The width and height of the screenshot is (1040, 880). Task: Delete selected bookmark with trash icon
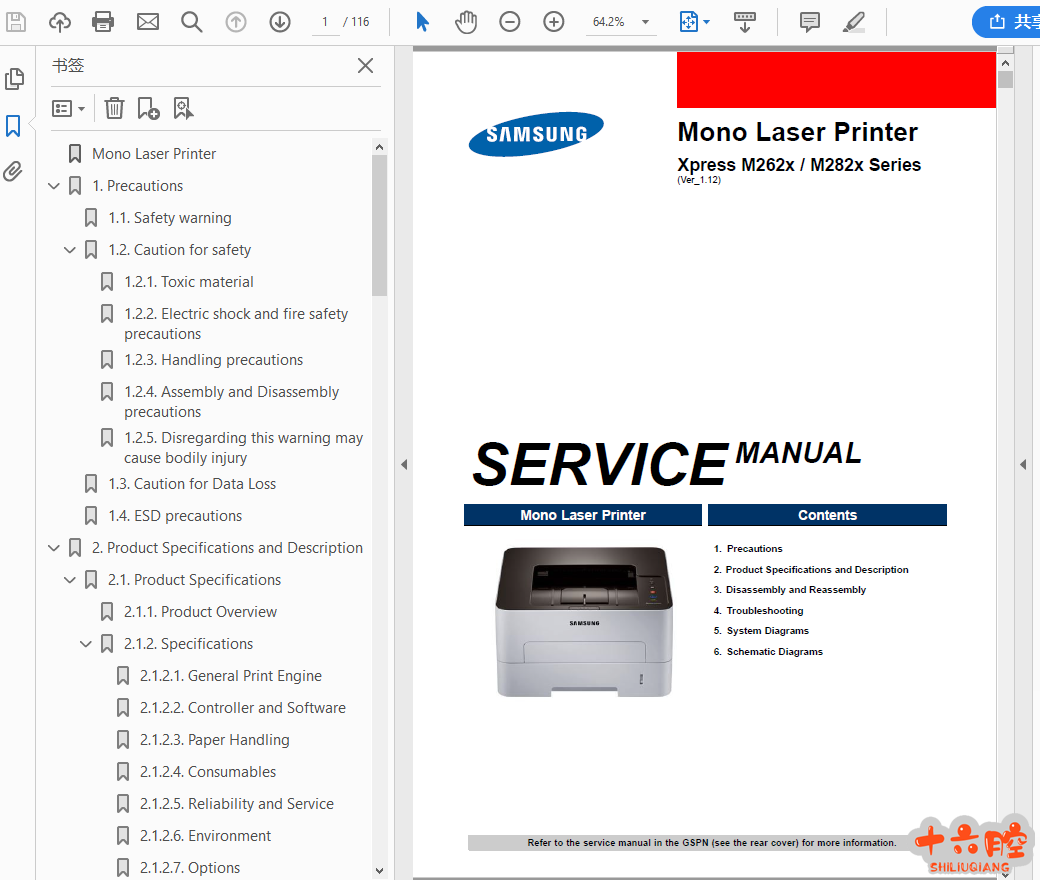click(115, 108)
